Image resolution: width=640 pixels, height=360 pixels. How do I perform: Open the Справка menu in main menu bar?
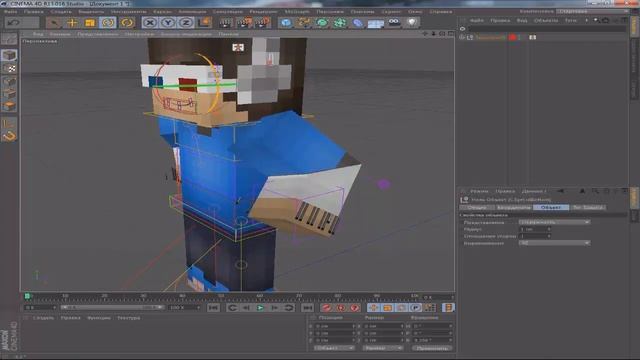pos(441,12)
